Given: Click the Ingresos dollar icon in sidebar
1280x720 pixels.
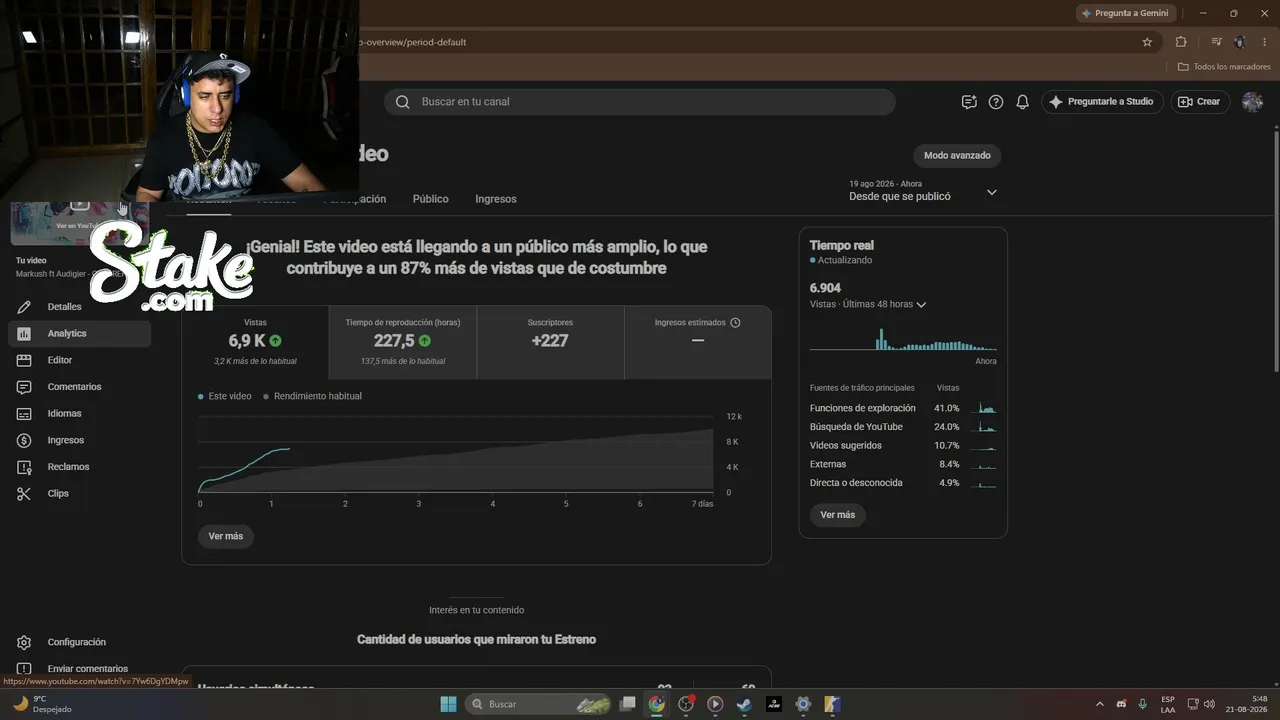Looking at the screenshot, I should pyautogui.click(x=25, y=440).
